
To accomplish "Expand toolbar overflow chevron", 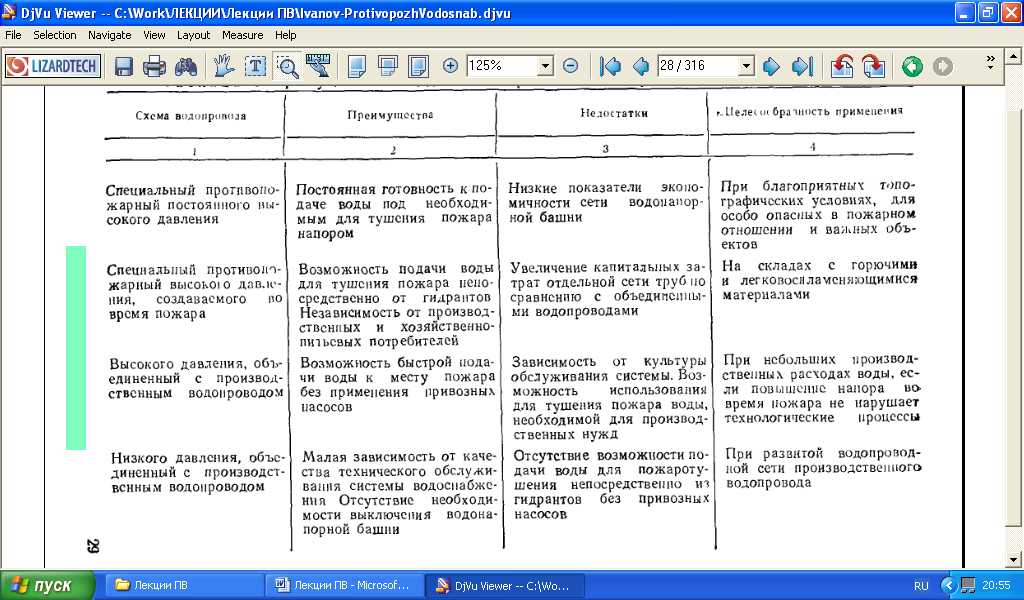I will point(991,63).
